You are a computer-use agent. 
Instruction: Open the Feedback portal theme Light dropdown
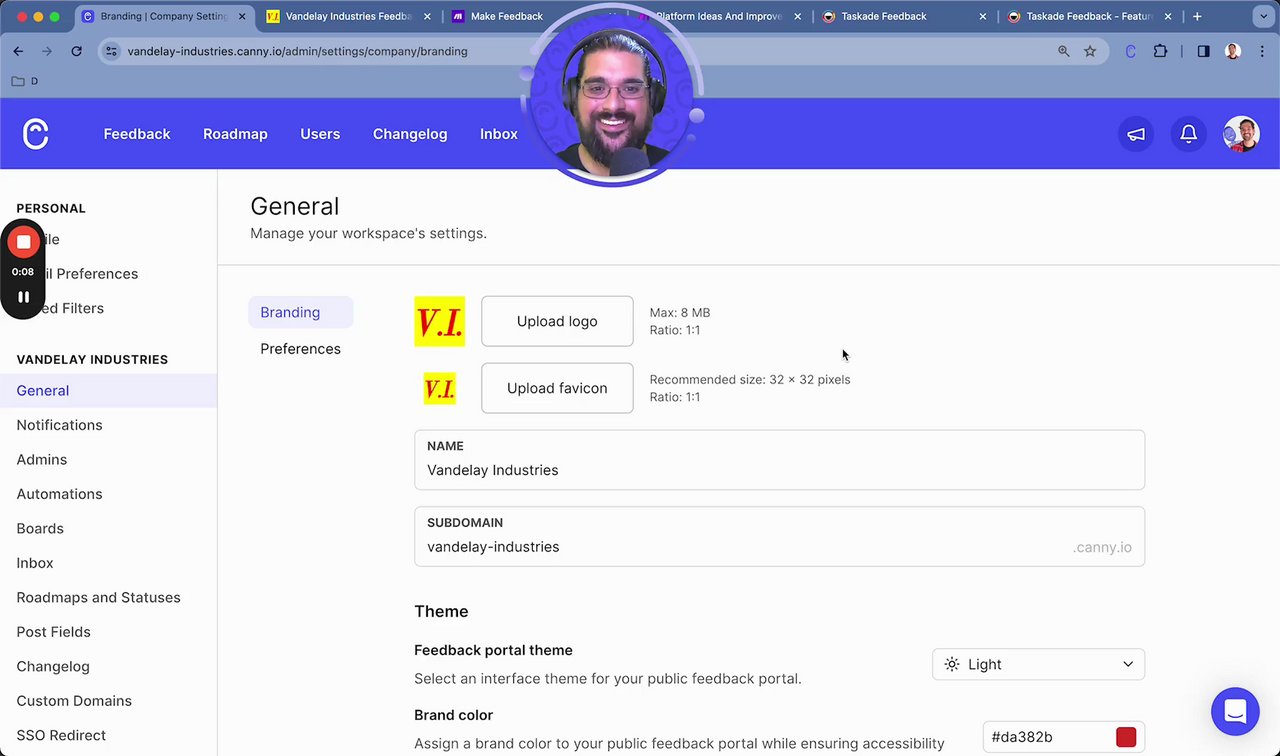point(1038,664)
